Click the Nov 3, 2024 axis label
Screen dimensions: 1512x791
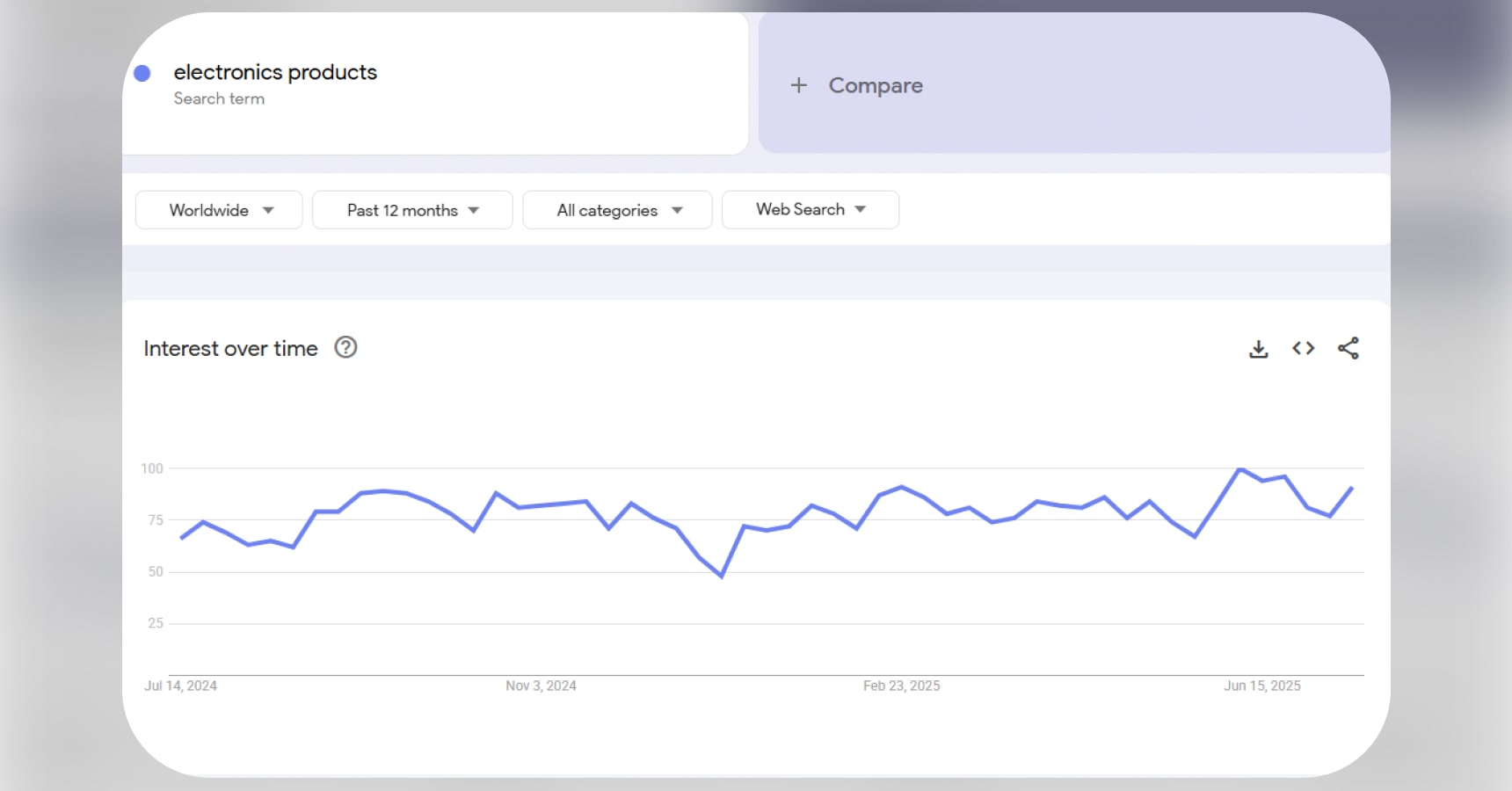click(x=541, y=686)
